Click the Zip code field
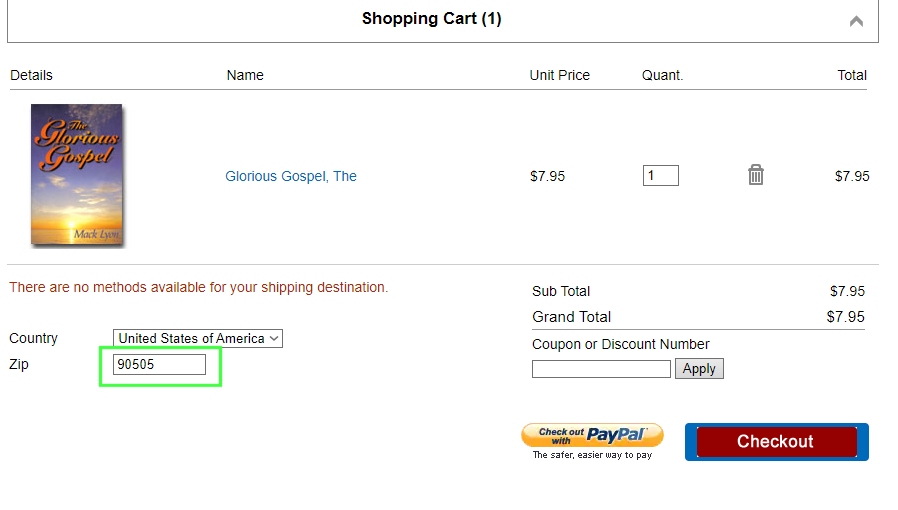Image resolution: width=898 pixels, height=510 pixels. [160, 365]
